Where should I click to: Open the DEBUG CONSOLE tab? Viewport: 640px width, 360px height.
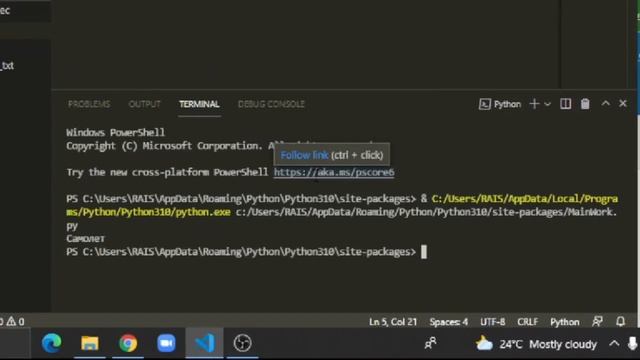tap(271, 104)
